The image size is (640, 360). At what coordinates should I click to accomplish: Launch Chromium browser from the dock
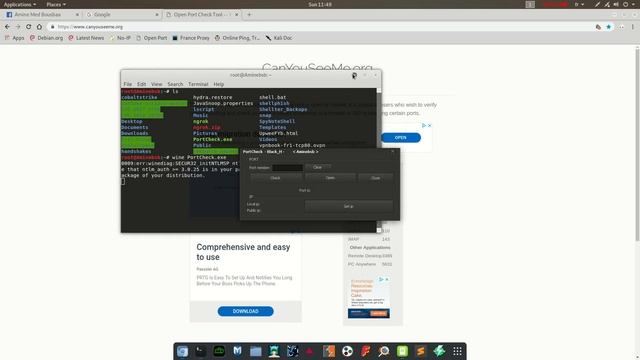coord(182,351)
